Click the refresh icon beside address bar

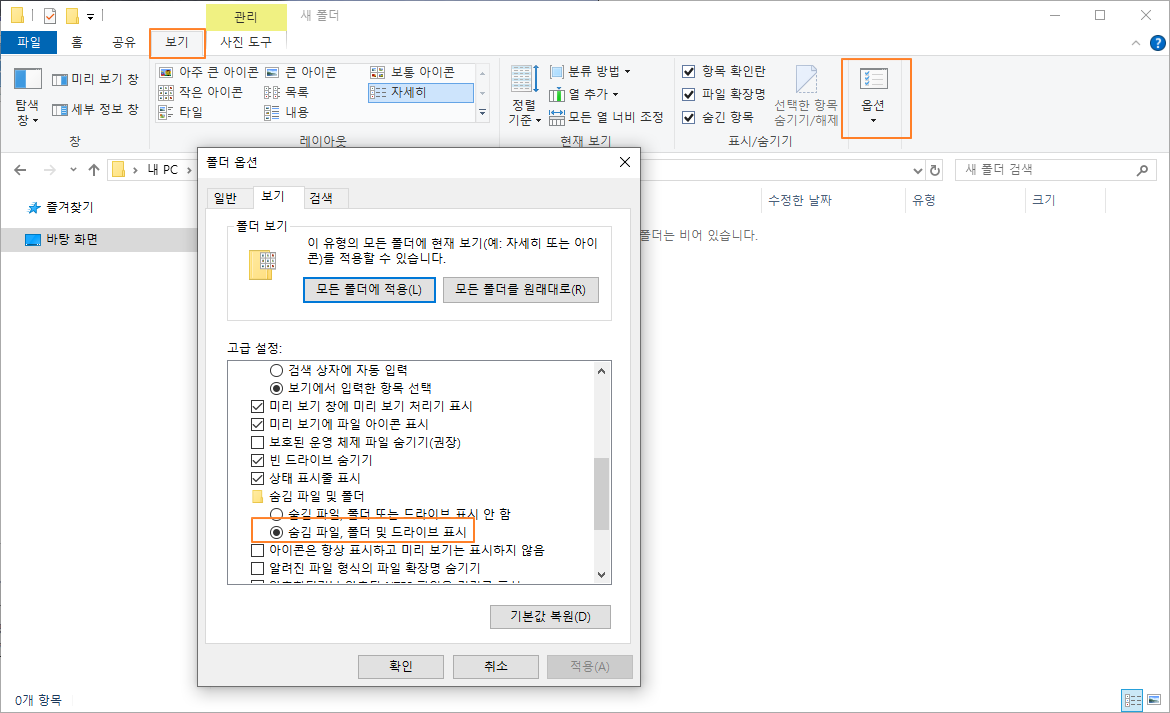[935, 170]
